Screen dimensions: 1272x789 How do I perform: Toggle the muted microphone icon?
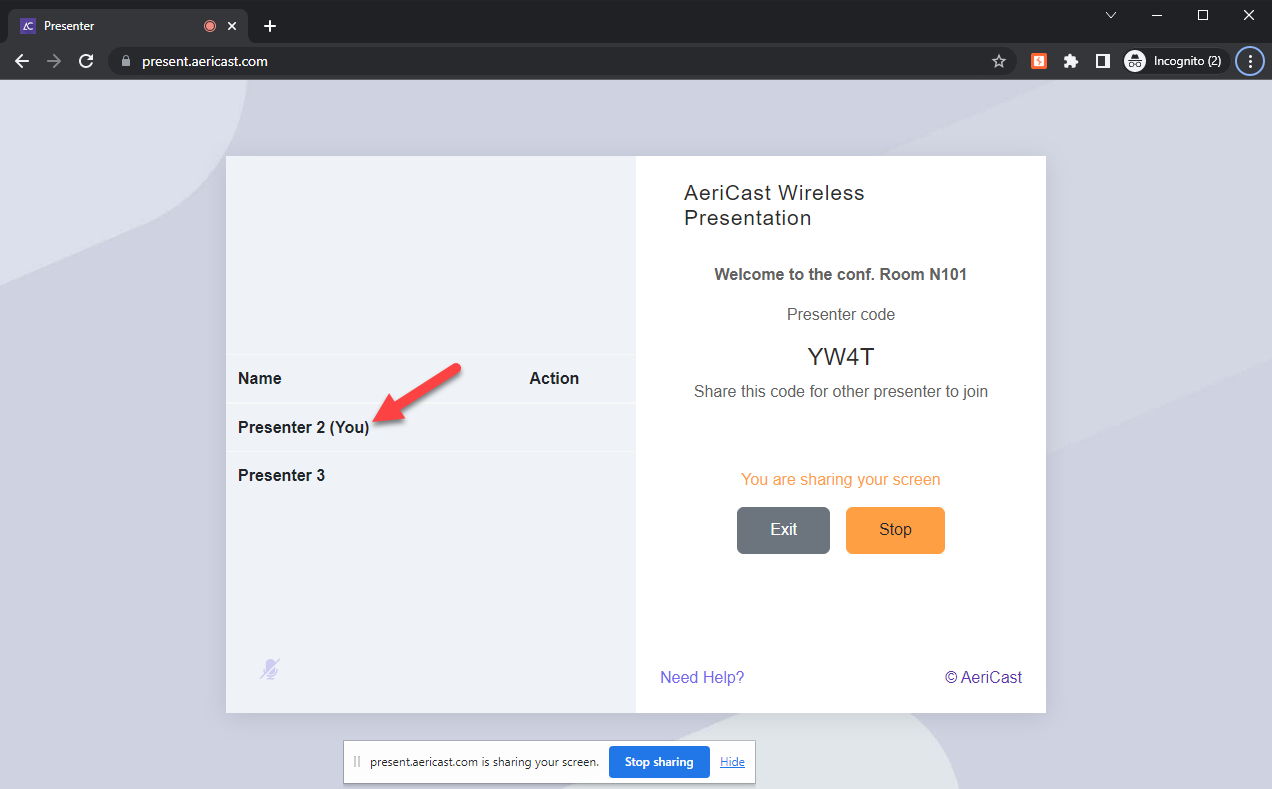[x=269, y=669]
